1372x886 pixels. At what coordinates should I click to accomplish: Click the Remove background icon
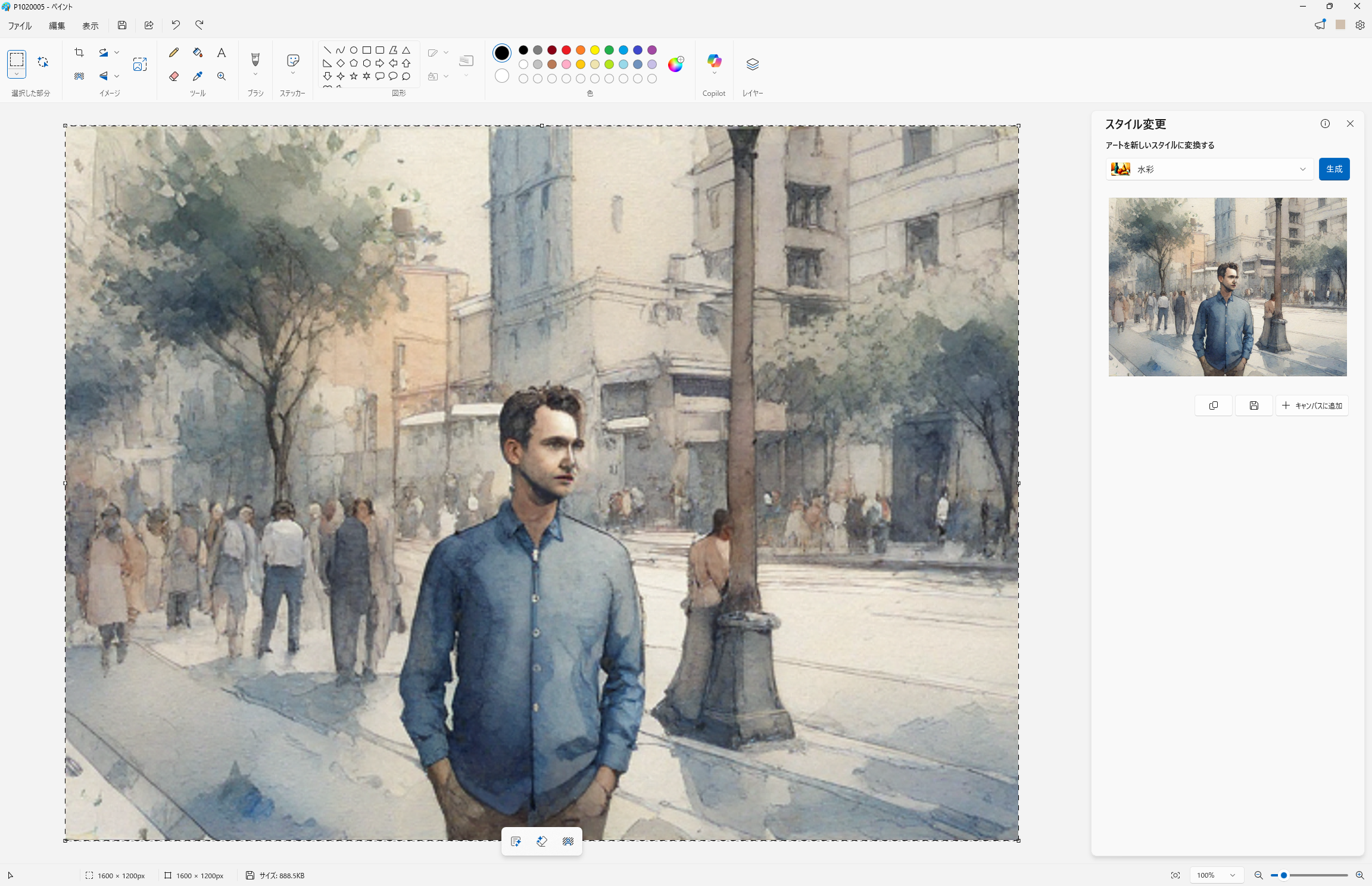79,76
